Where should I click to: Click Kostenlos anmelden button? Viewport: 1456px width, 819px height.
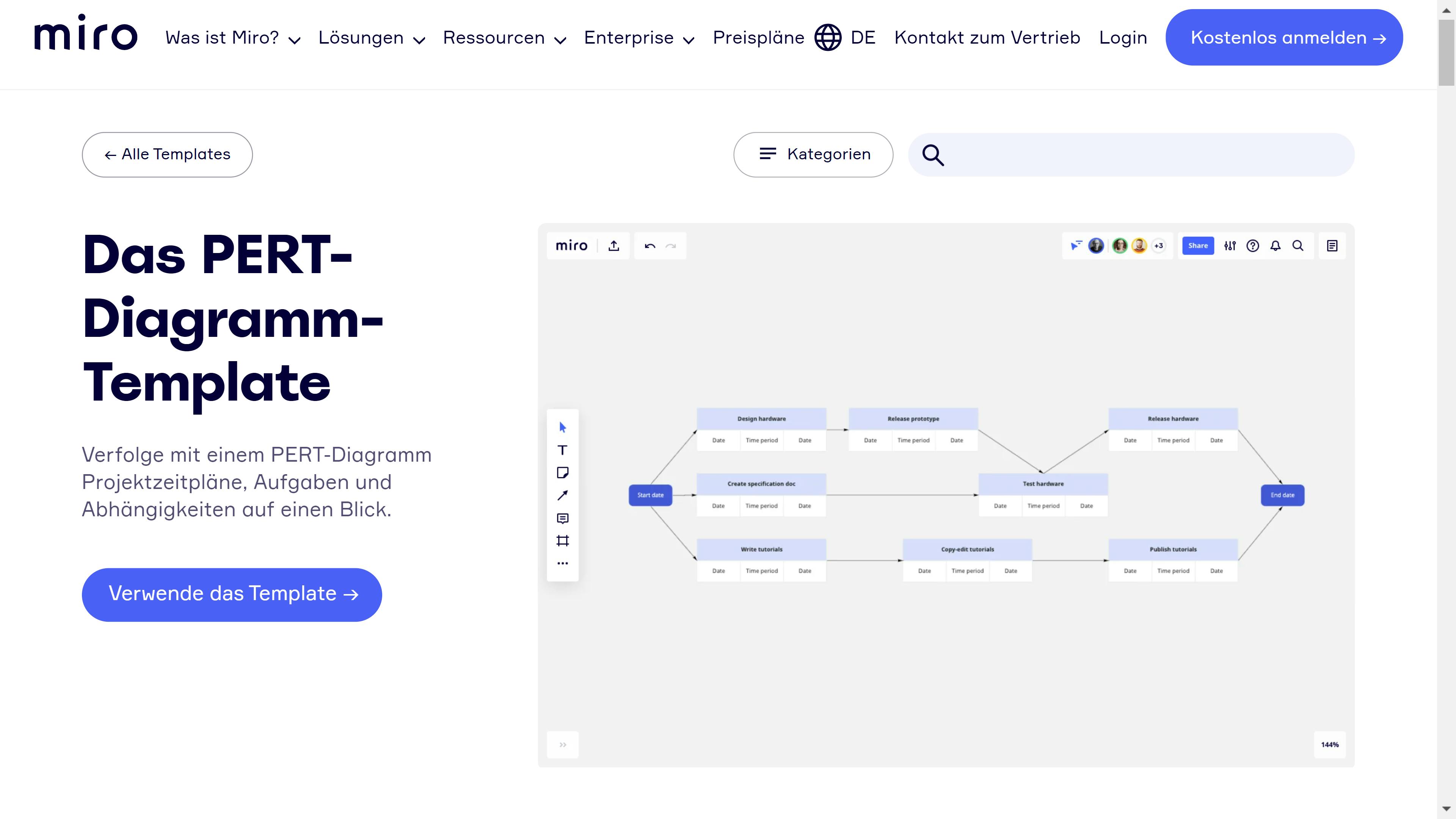click(x=1283, y=38)
